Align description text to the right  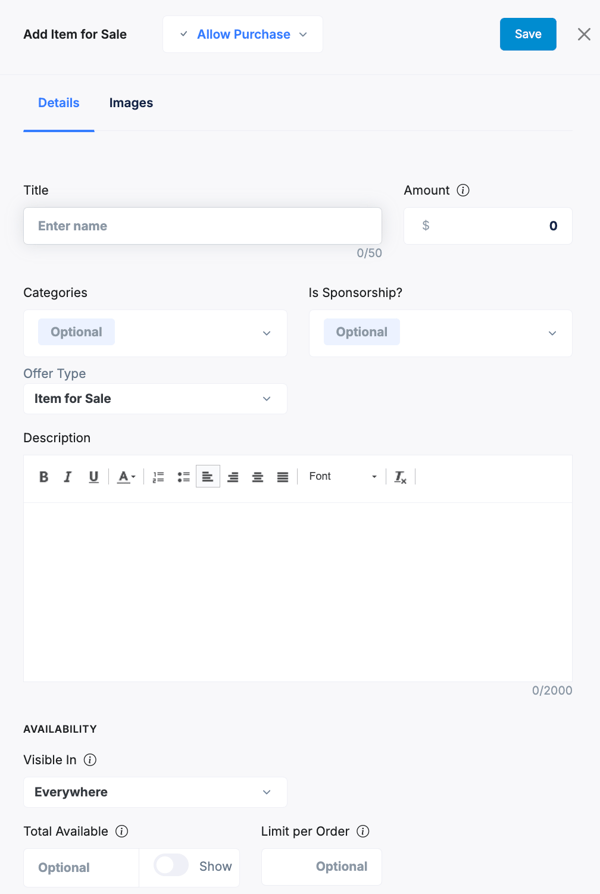(233, 477)
